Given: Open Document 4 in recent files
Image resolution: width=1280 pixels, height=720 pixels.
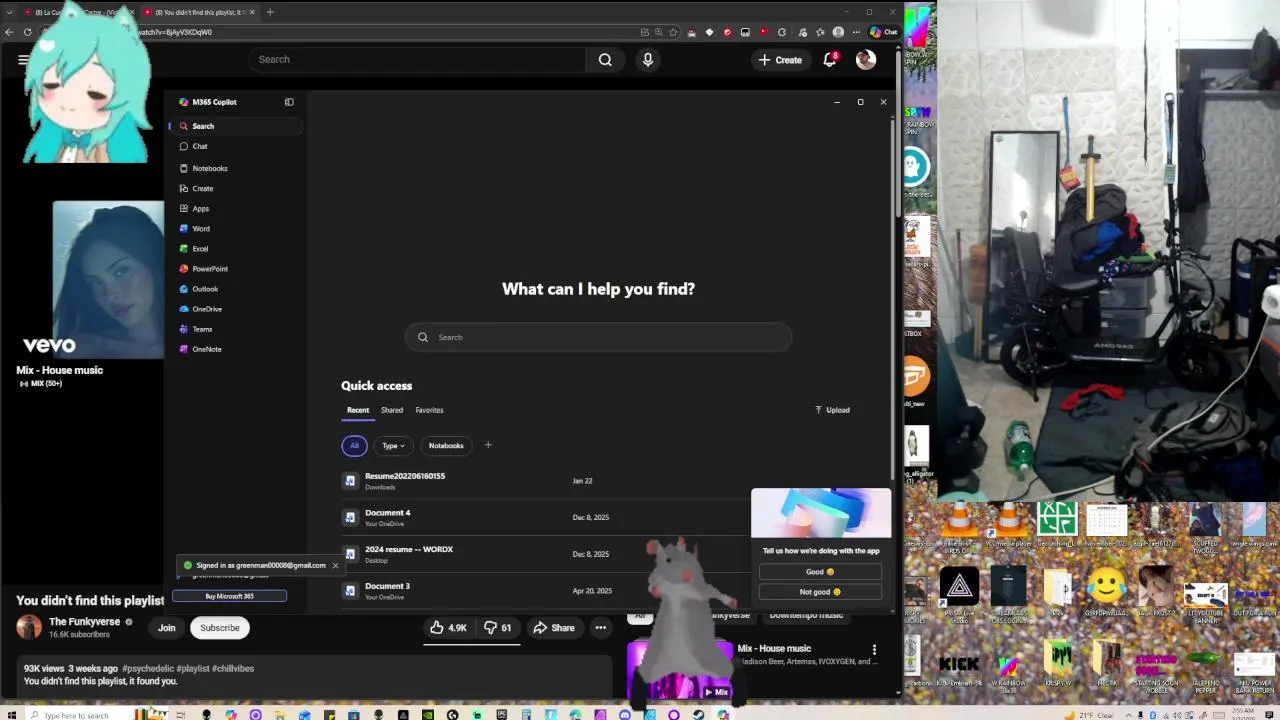Looking at the screenshot, I should point(545,517).
